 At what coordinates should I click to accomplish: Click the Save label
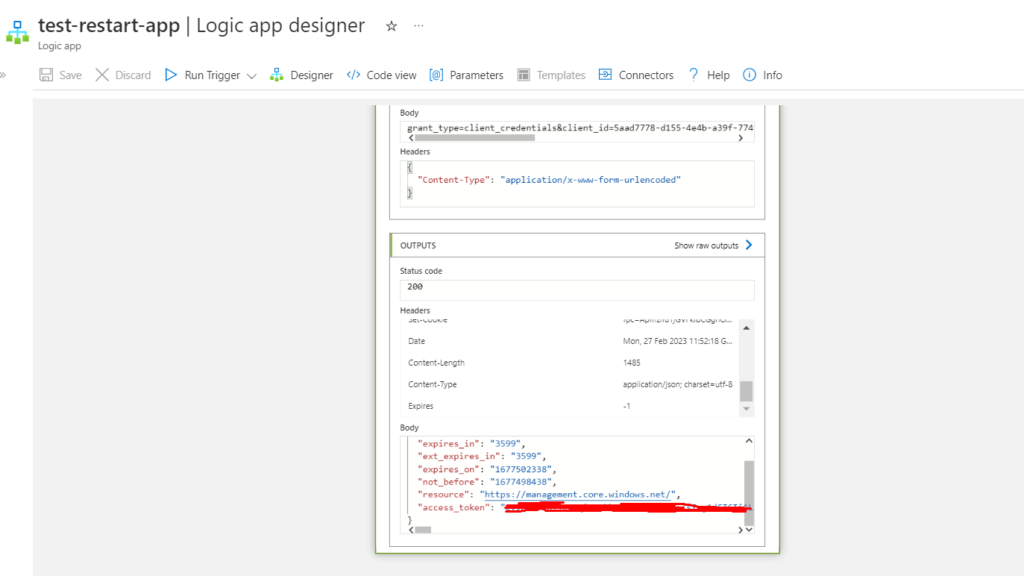71,75
